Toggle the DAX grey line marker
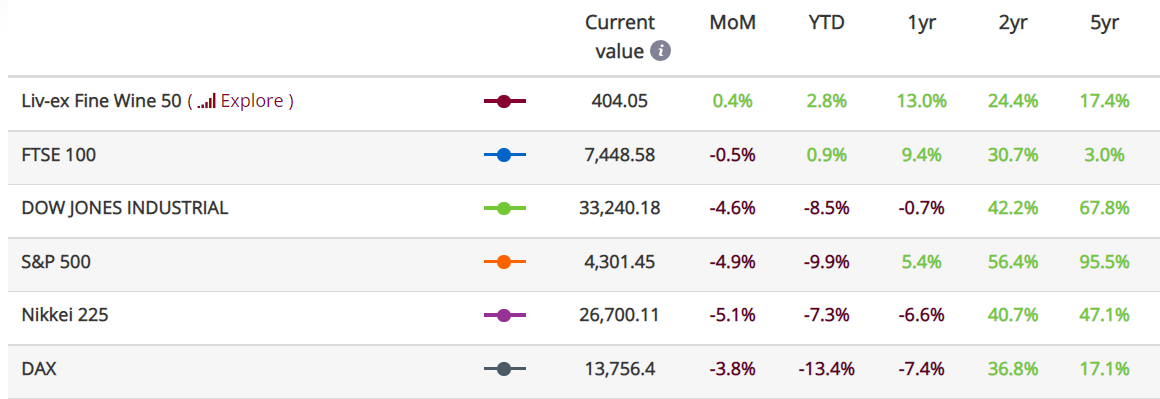This screenshot has width=1160, height=399. click(505, 369)
